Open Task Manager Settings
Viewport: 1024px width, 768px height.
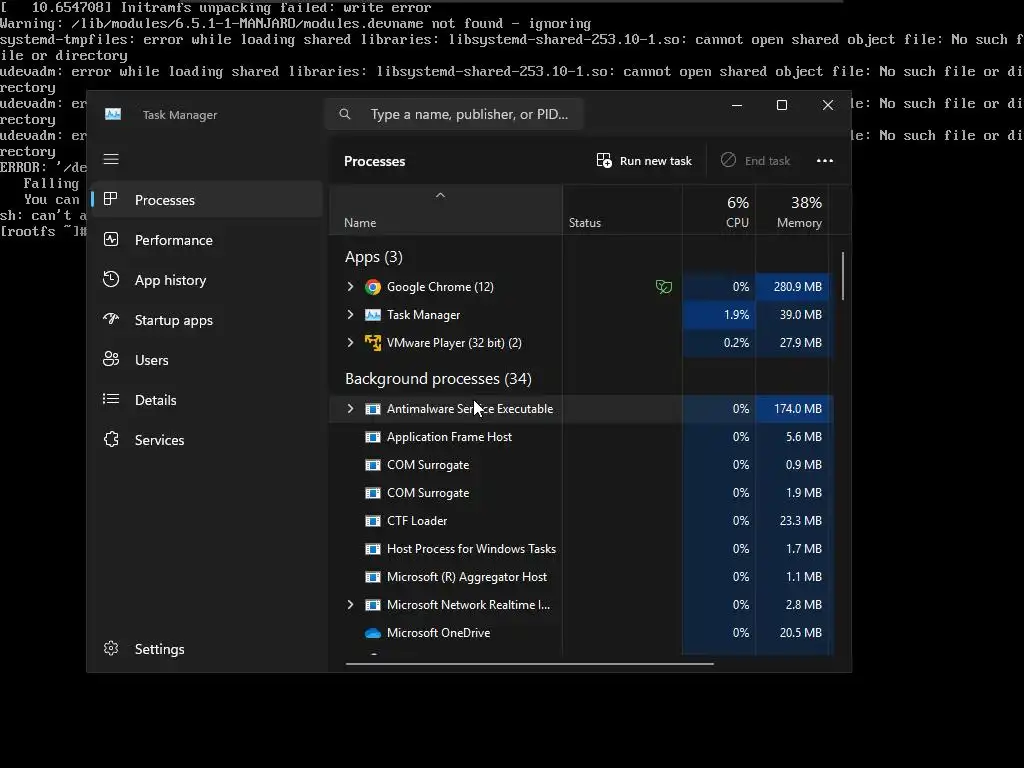[208, 649]
